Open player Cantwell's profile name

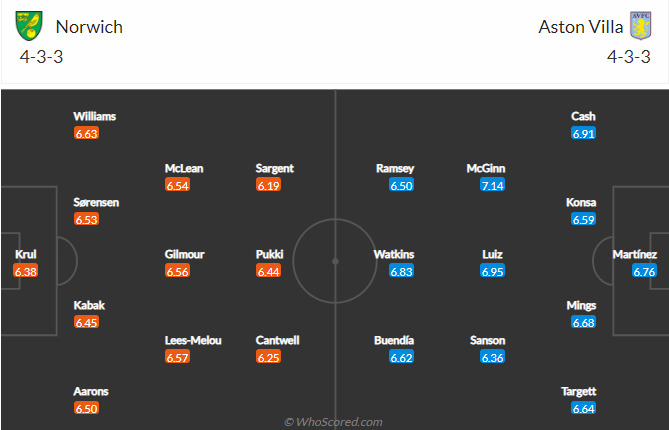coord(277,340)
